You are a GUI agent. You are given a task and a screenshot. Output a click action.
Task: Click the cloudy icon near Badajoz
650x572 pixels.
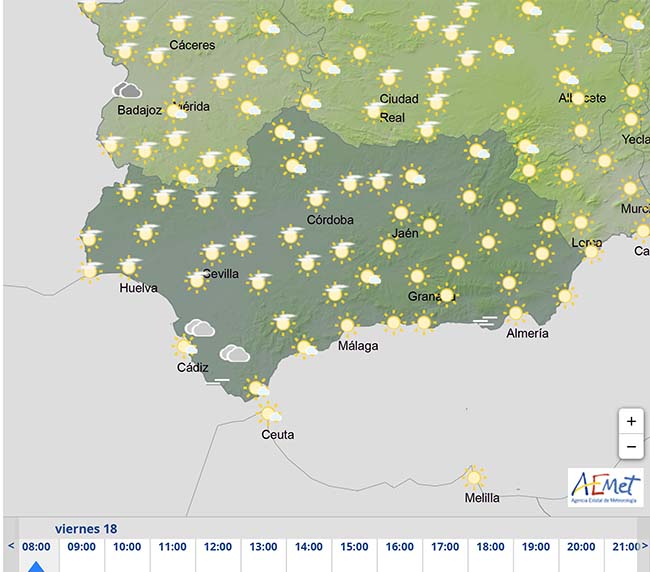127,90
